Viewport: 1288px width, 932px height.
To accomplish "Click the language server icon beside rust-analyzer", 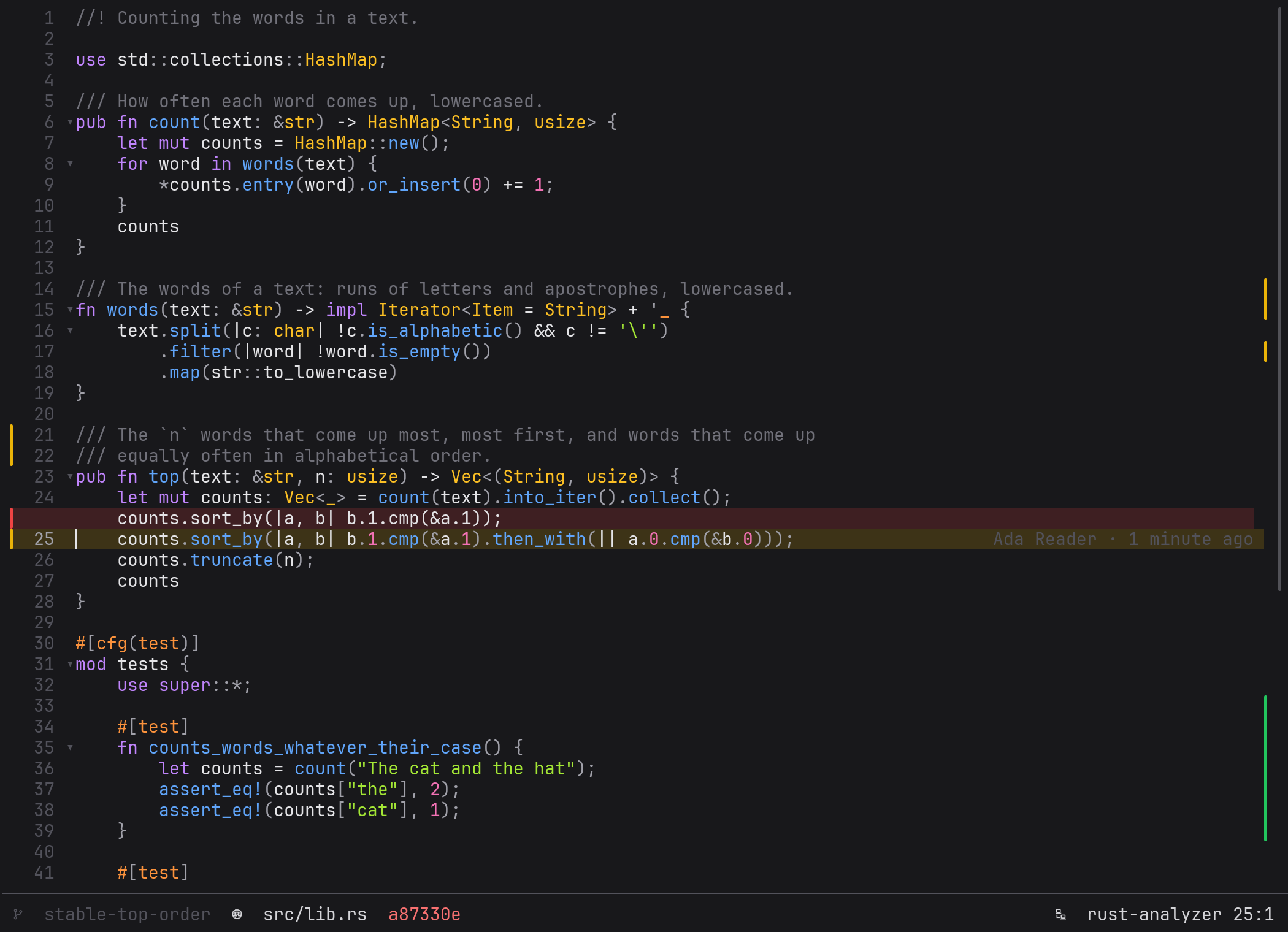I will (1060, 914).
